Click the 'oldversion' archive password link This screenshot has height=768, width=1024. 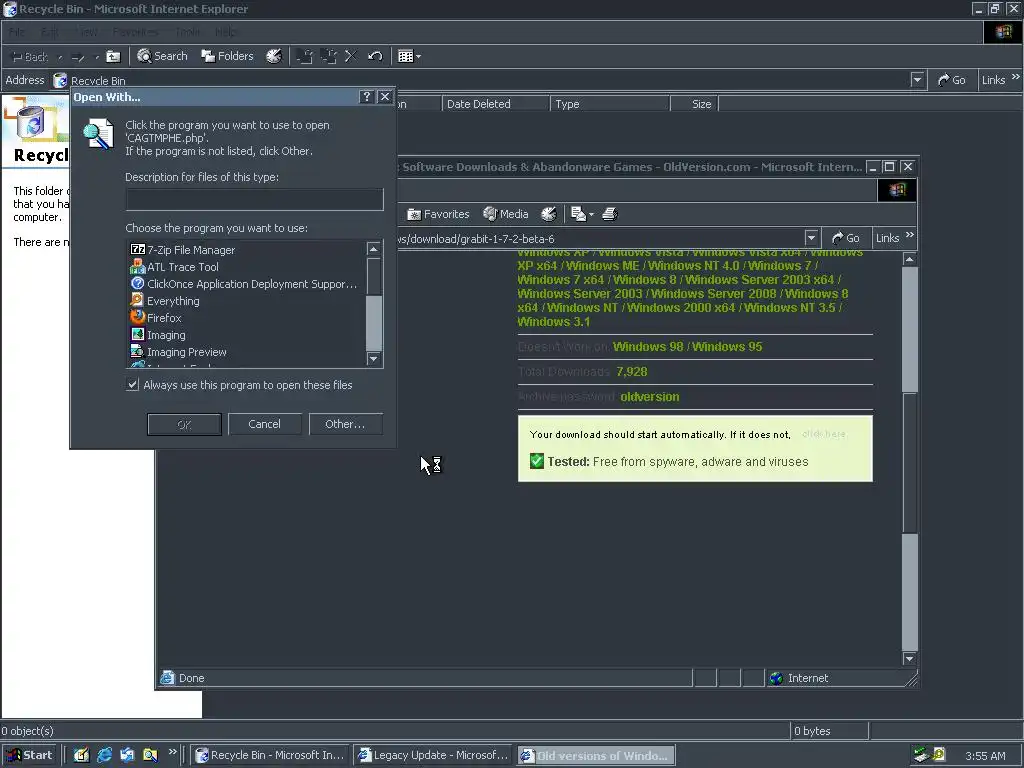(x=650, y=396)
